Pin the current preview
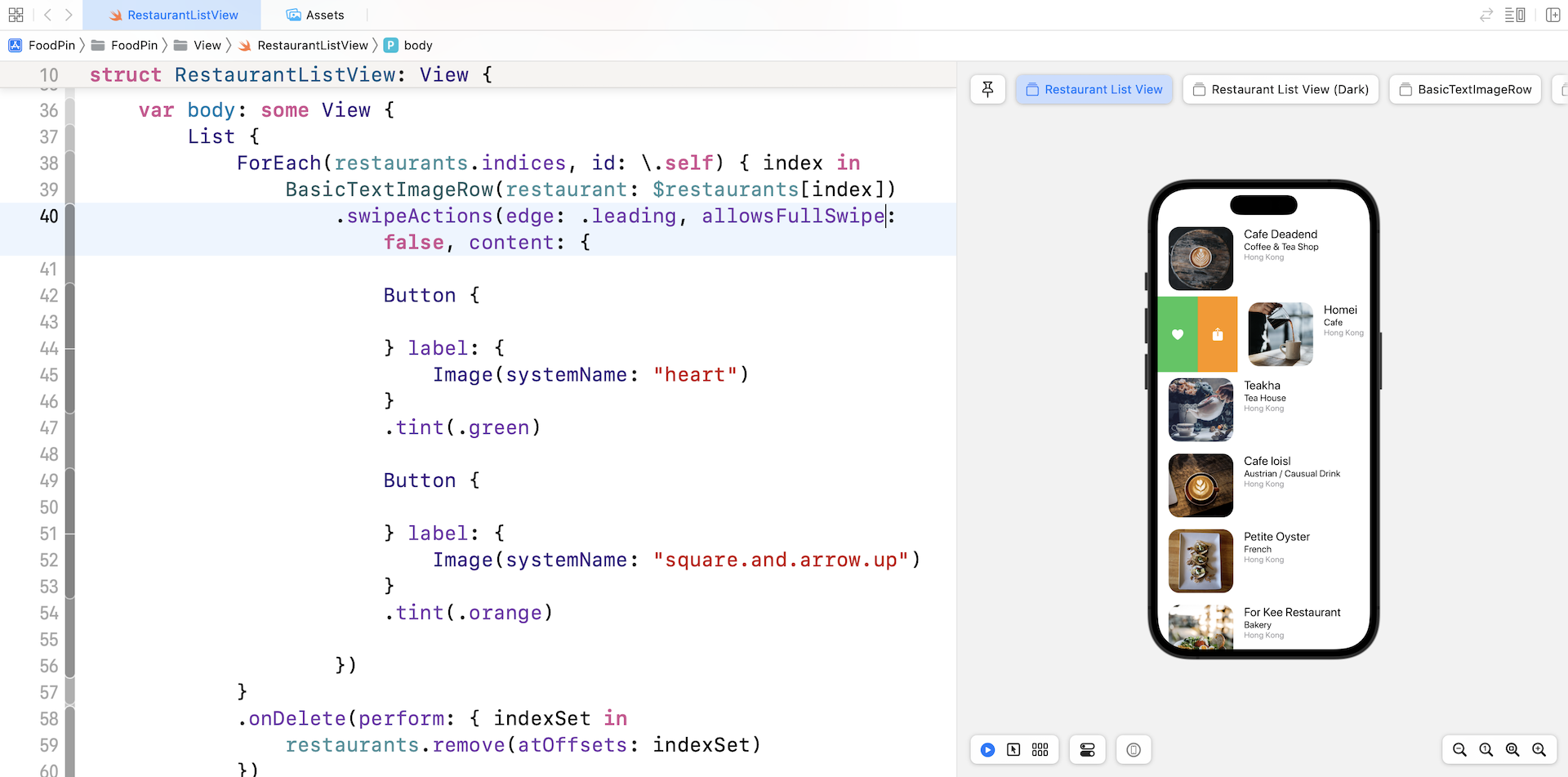Screen dimensions: 1568x777 pos(988,89)
